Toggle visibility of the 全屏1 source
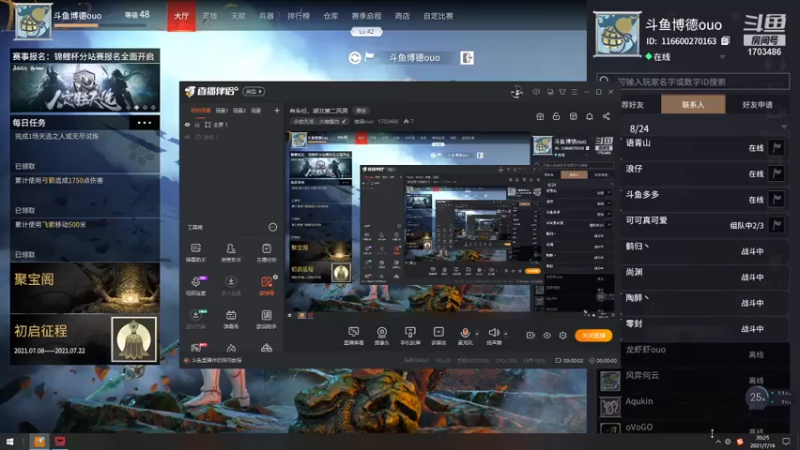The image size is (800, 450). [x=187, y=124]
